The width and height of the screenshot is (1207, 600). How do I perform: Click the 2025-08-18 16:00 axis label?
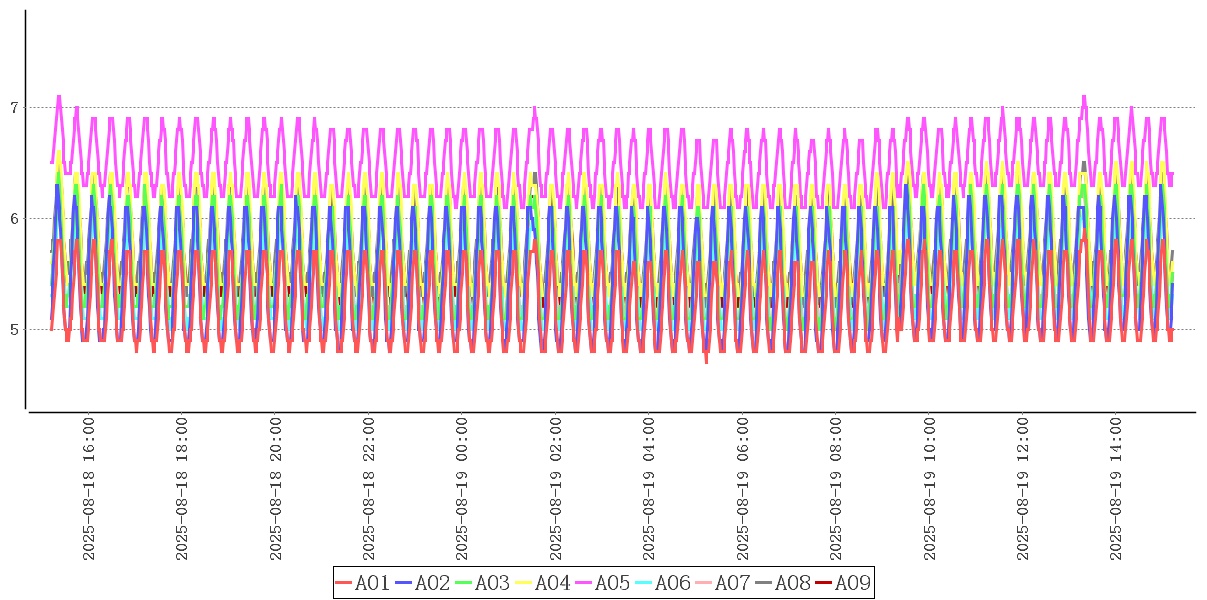[x=88, y=490]
